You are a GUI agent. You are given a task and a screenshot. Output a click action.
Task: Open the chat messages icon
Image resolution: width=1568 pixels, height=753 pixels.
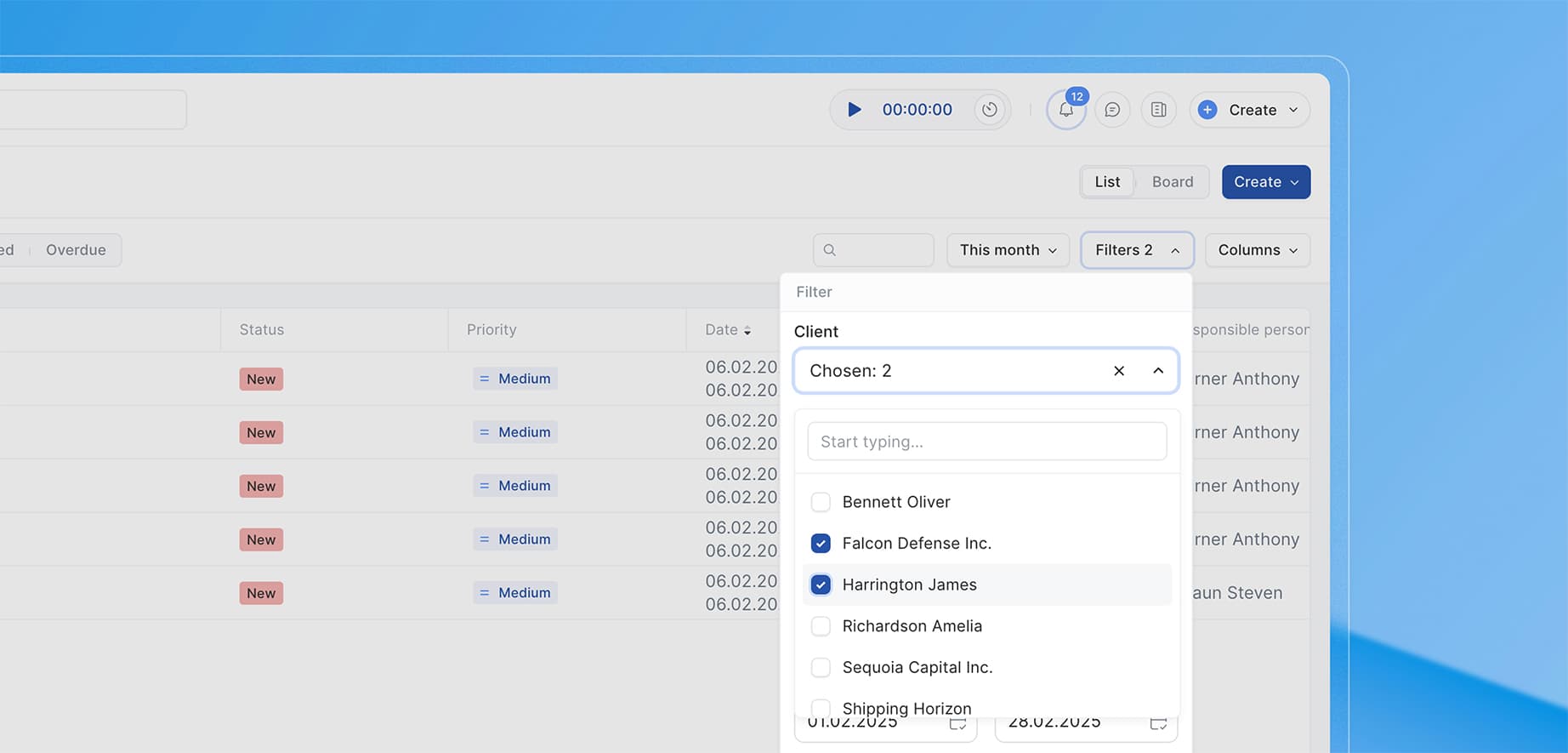tap(1112, 110)
